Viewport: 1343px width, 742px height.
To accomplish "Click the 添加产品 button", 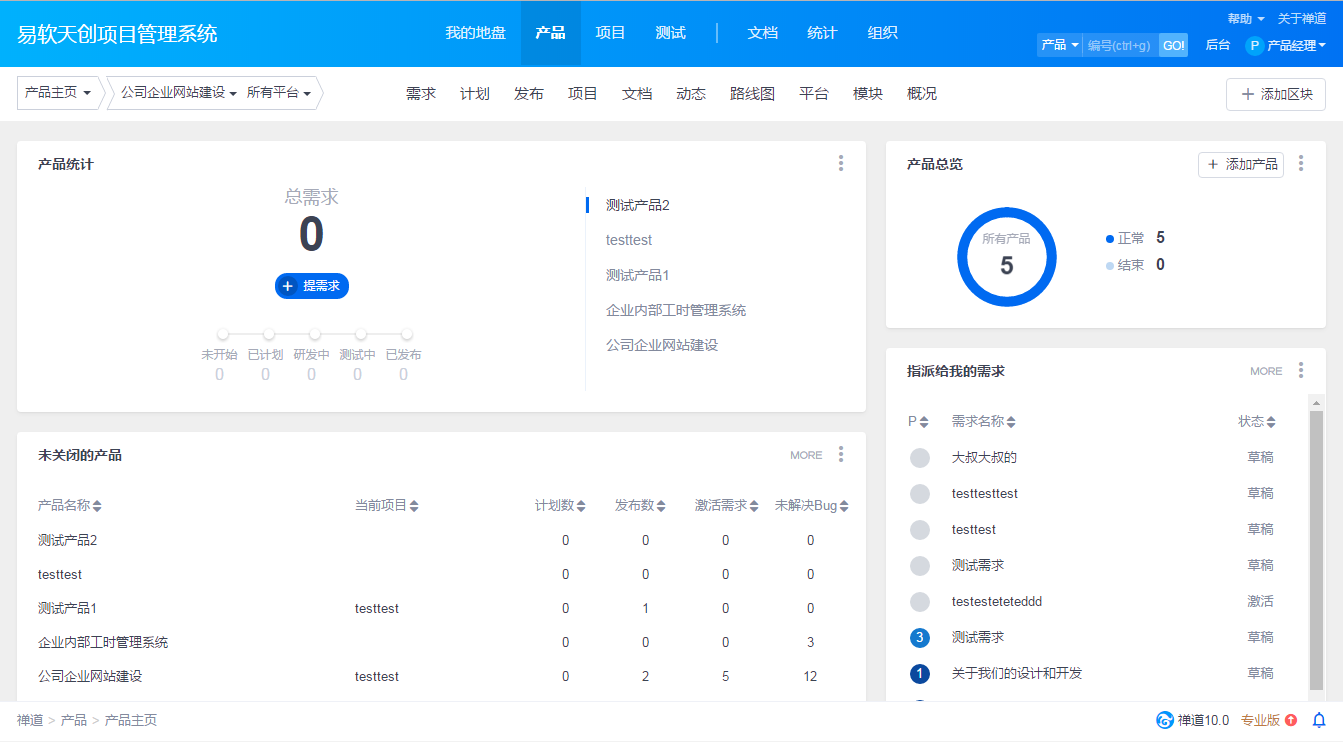I will [1241, 164].
